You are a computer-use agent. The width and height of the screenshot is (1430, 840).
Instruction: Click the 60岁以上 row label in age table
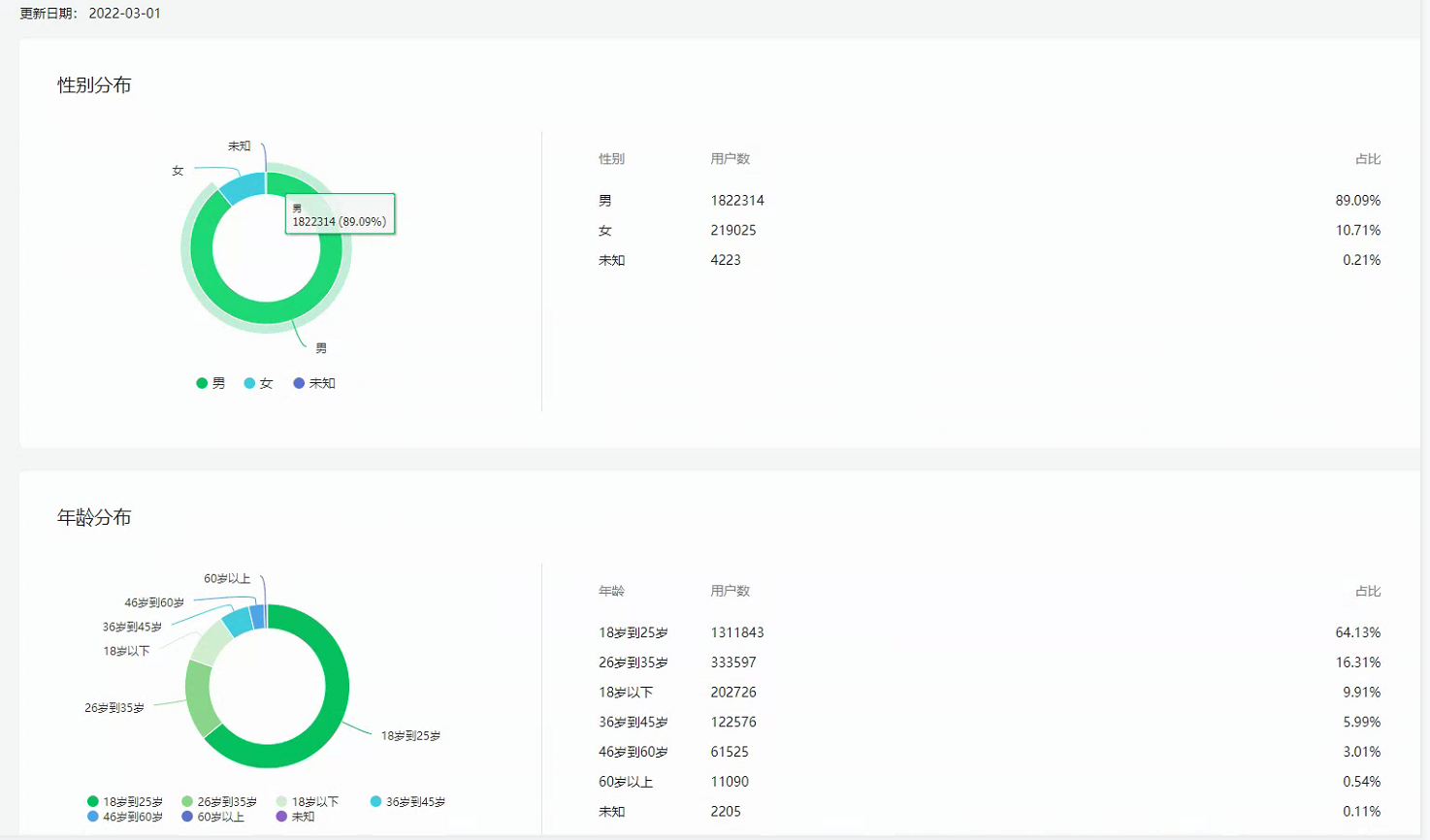coord(626,782)
